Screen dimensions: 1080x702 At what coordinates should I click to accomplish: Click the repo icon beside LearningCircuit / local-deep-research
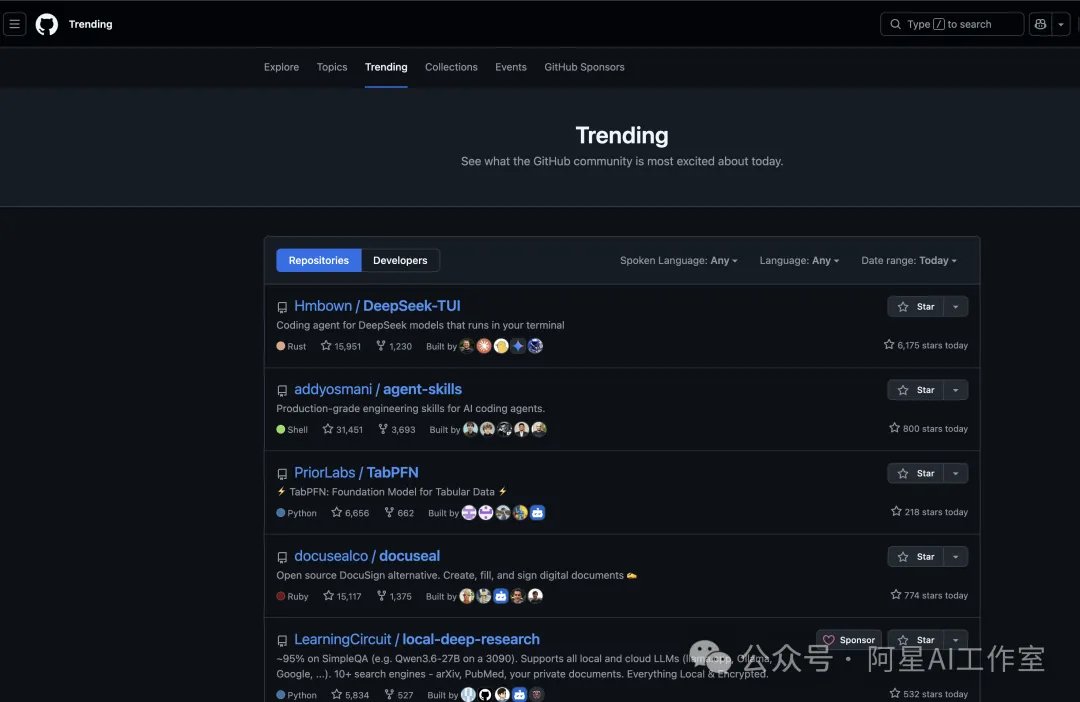click(x=282, y=641)
